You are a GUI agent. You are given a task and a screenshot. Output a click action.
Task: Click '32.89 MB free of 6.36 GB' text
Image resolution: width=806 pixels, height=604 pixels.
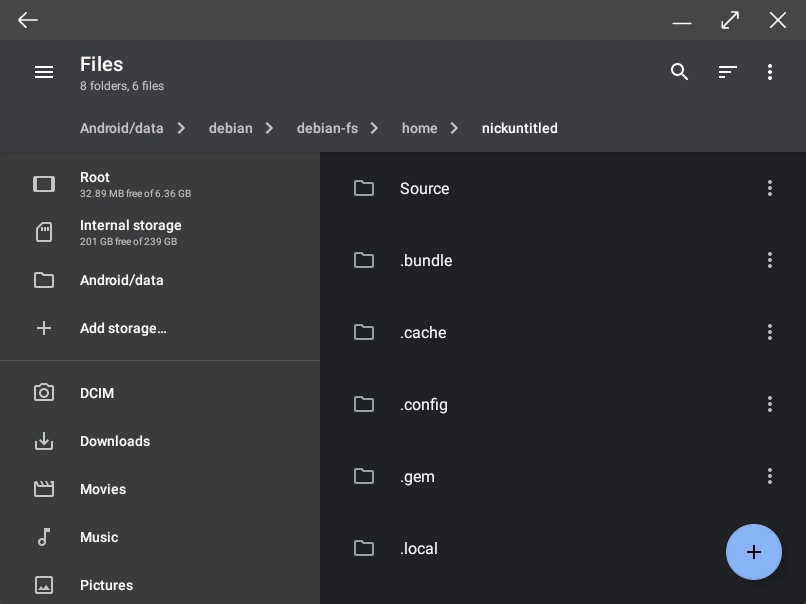pos(135,194)
